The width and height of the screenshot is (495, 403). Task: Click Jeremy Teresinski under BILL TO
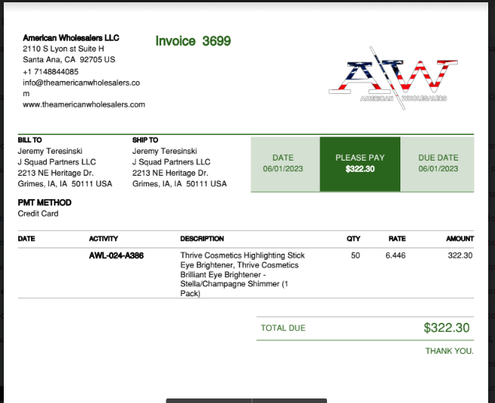point(50,151)
